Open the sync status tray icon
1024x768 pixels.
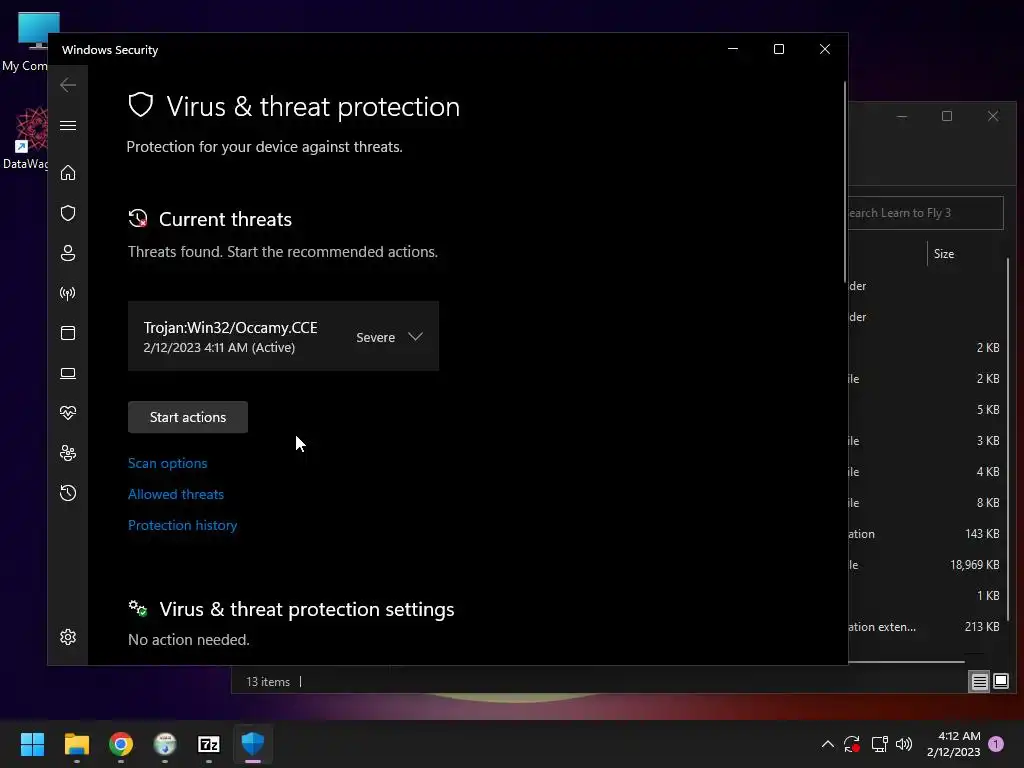click(x=852, y=744)
